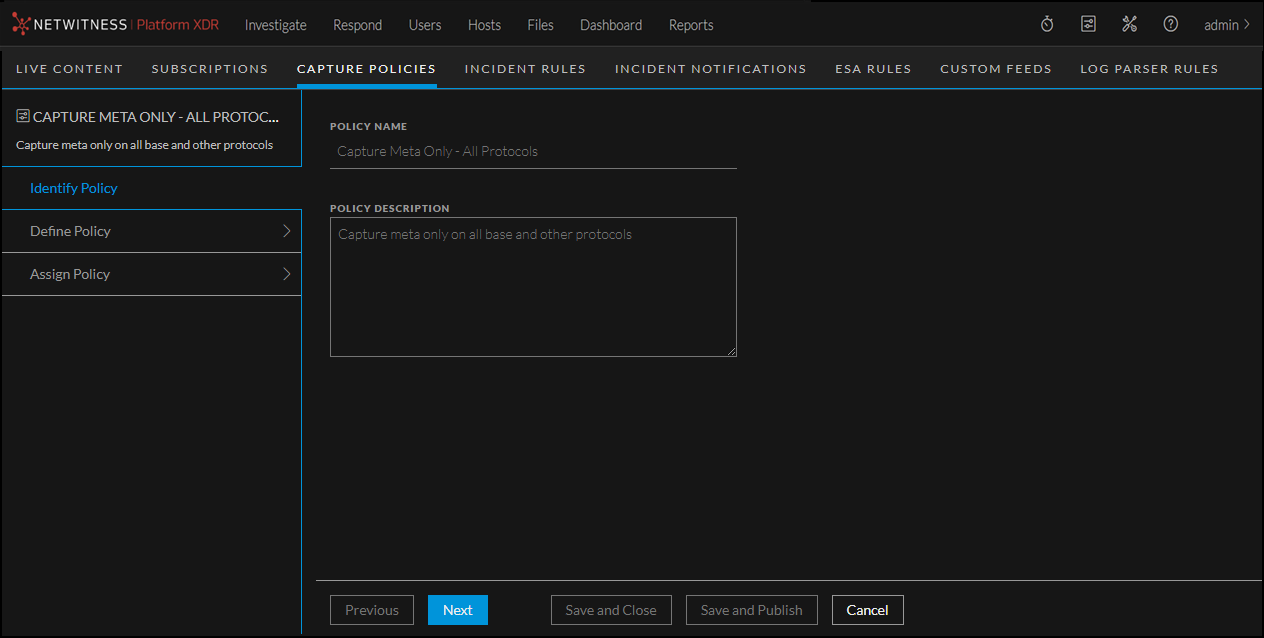This screenshot has height=638, width=1264.
Task: Switch to the ESA Rules tab
Action: (x=873, y=69)
